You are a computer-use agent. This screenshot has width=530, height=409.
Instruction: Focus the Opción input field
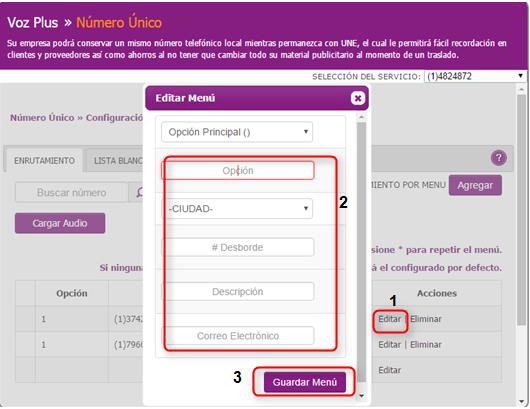pyautogui.click(x=238, y=170)
